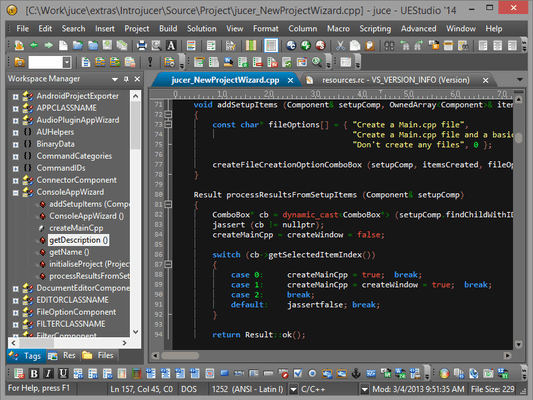Click the Underline U icon in bottom toolbar
This screenshot has height=400, width=533.
click(63, 373)
